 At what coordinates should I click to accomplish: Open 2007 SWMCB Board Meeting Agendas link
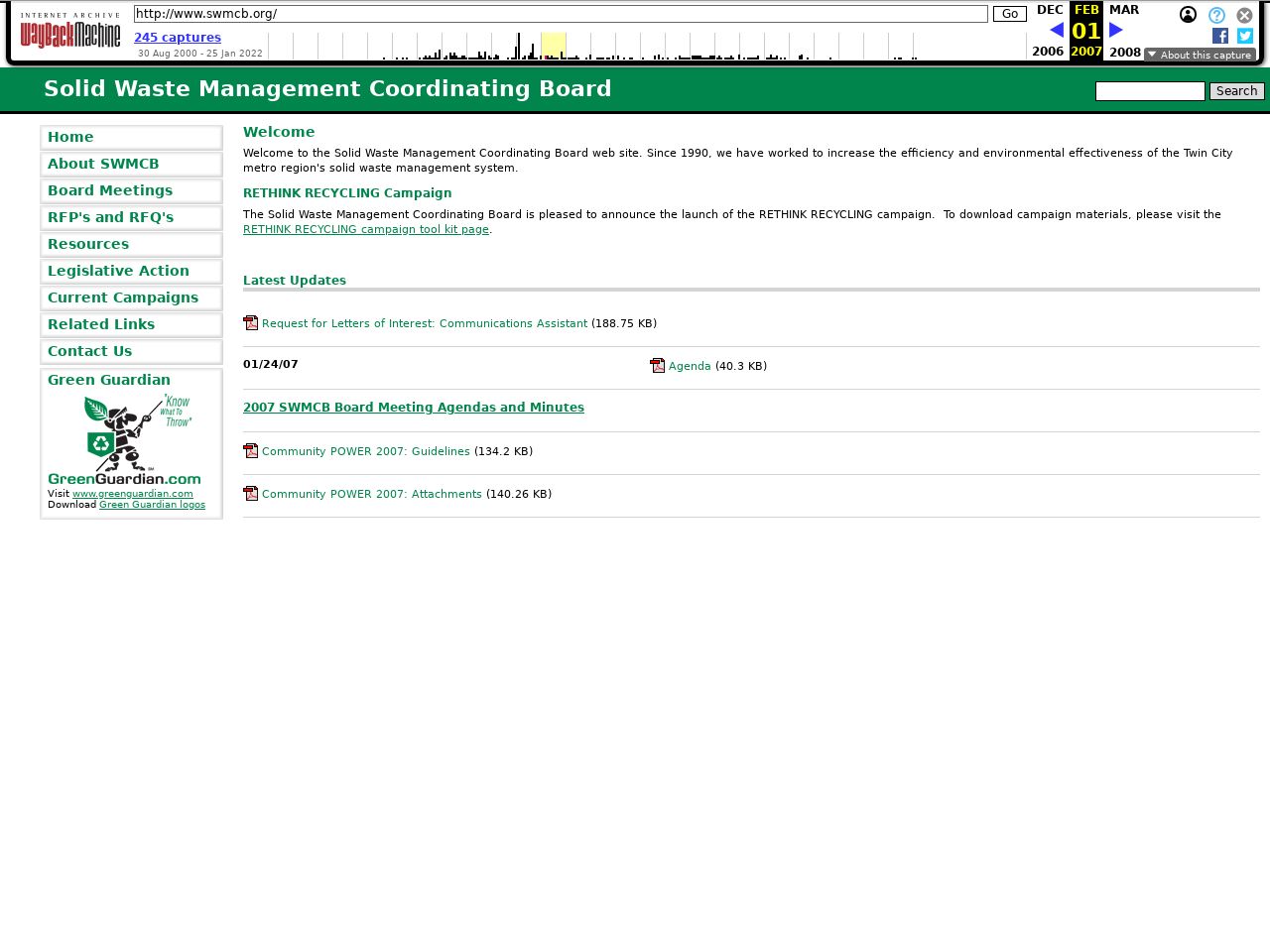pyautogui.click(x=414, y=408)
